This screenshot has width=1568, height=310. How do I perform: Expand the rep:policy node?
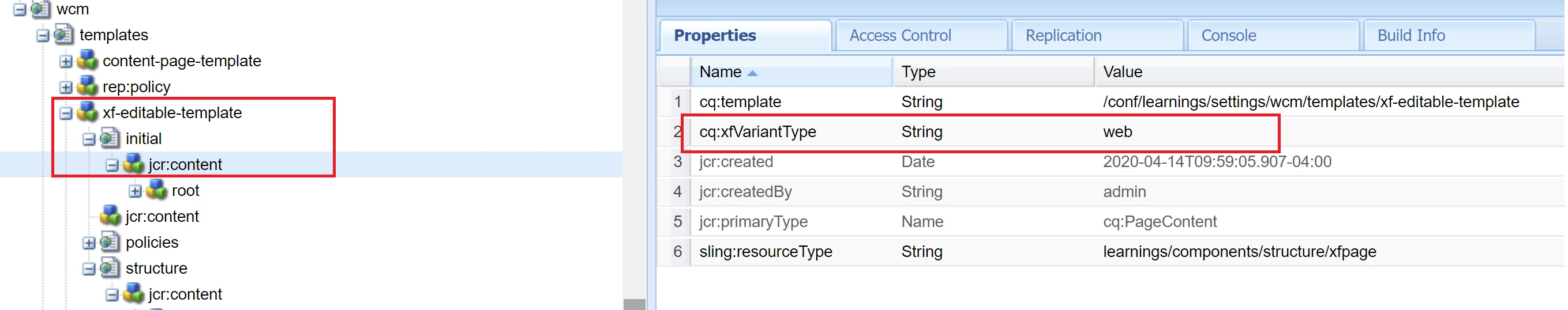click(66, 88)
